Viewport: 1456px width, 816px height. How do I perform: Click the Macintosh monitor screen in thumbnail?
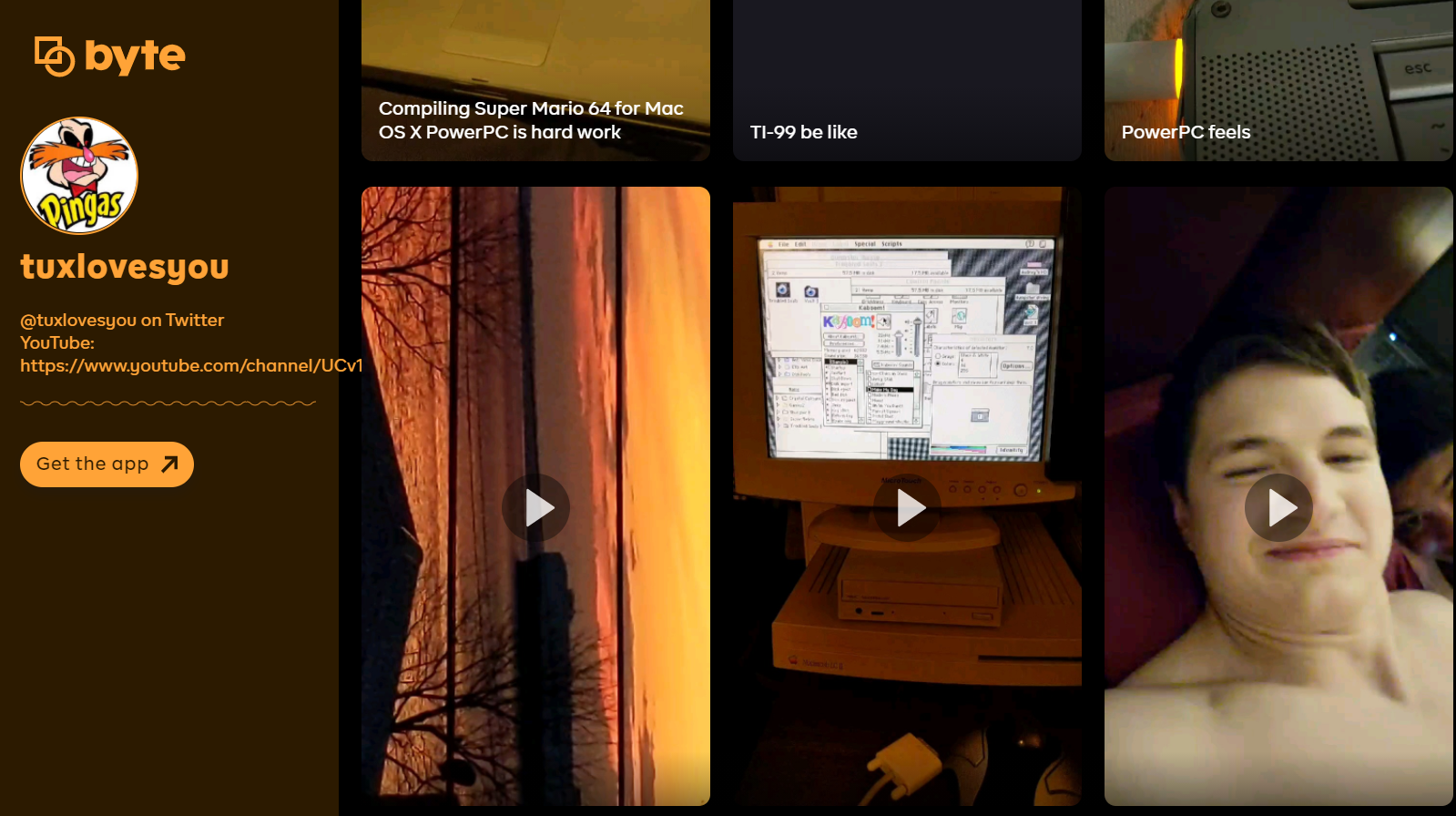click(x=906, y=346)
